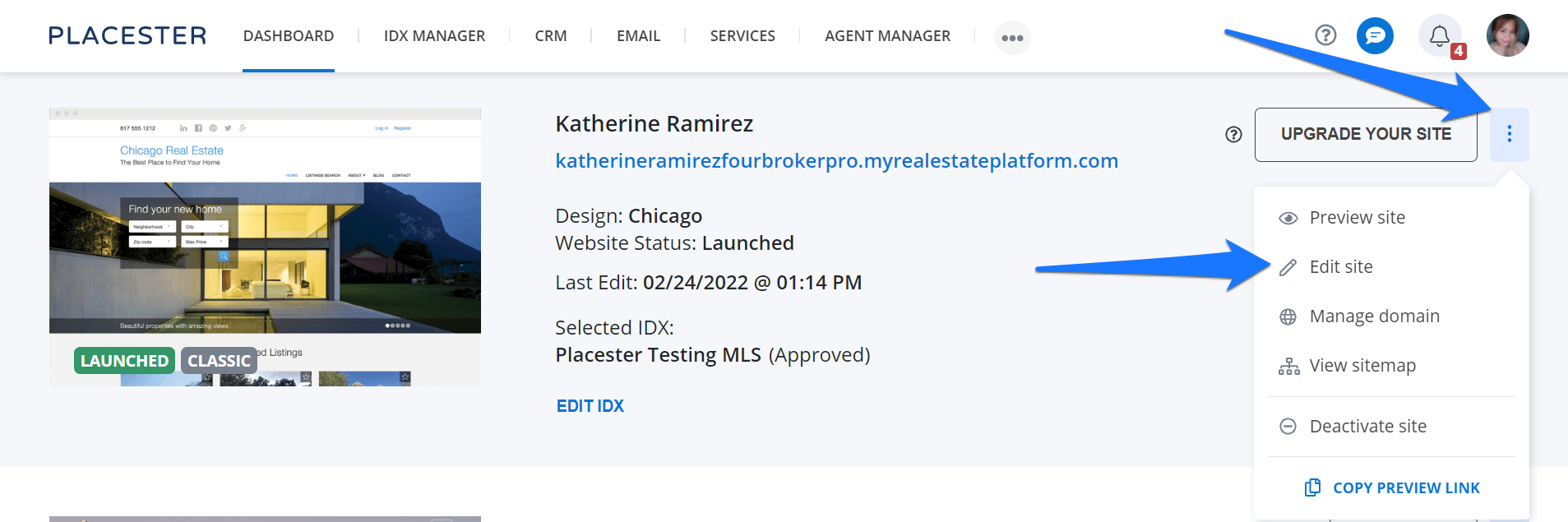The image size is (1568, 522).
Task: Open the chat messages icon
Action: point(1375,35)
